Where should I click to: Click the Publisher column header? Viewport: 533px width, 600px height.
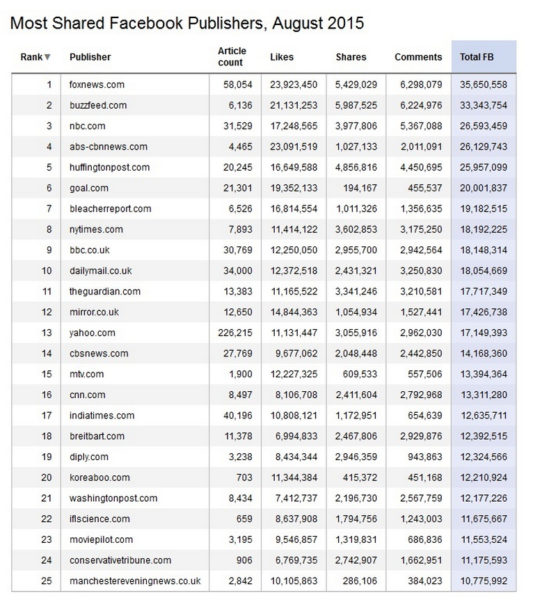click(90, 57)
